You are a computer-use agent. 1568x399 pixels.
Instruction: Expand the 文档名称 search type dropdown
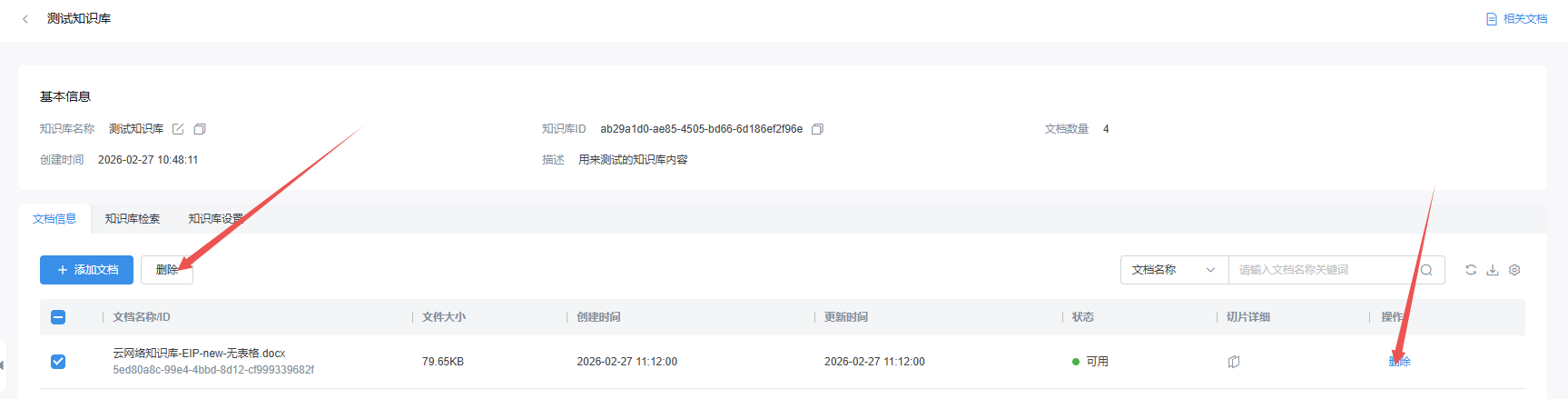pos(1174,270)
